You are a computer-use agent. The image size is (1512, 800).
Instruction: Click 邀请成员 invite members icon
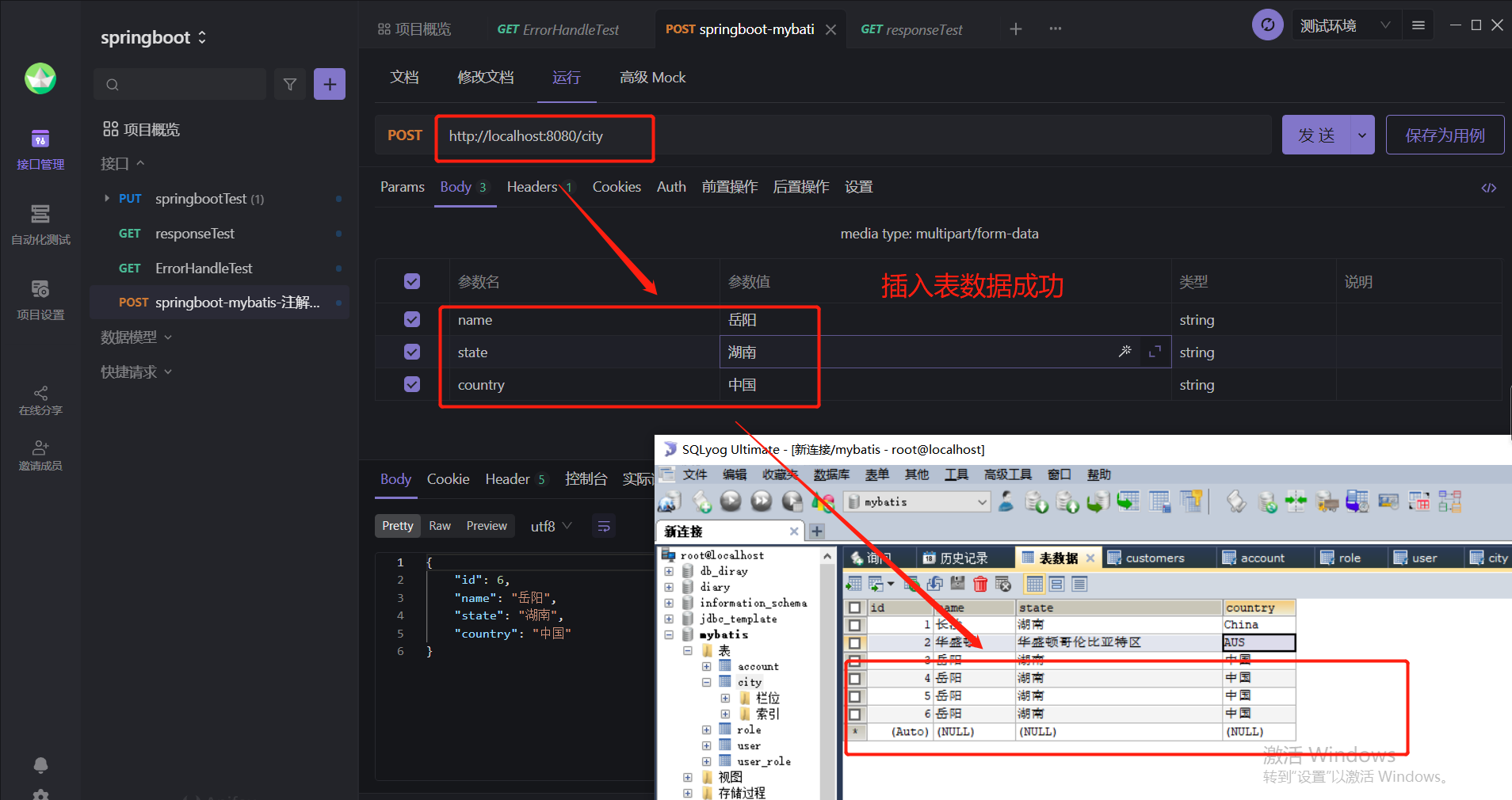tap(40, 455)
